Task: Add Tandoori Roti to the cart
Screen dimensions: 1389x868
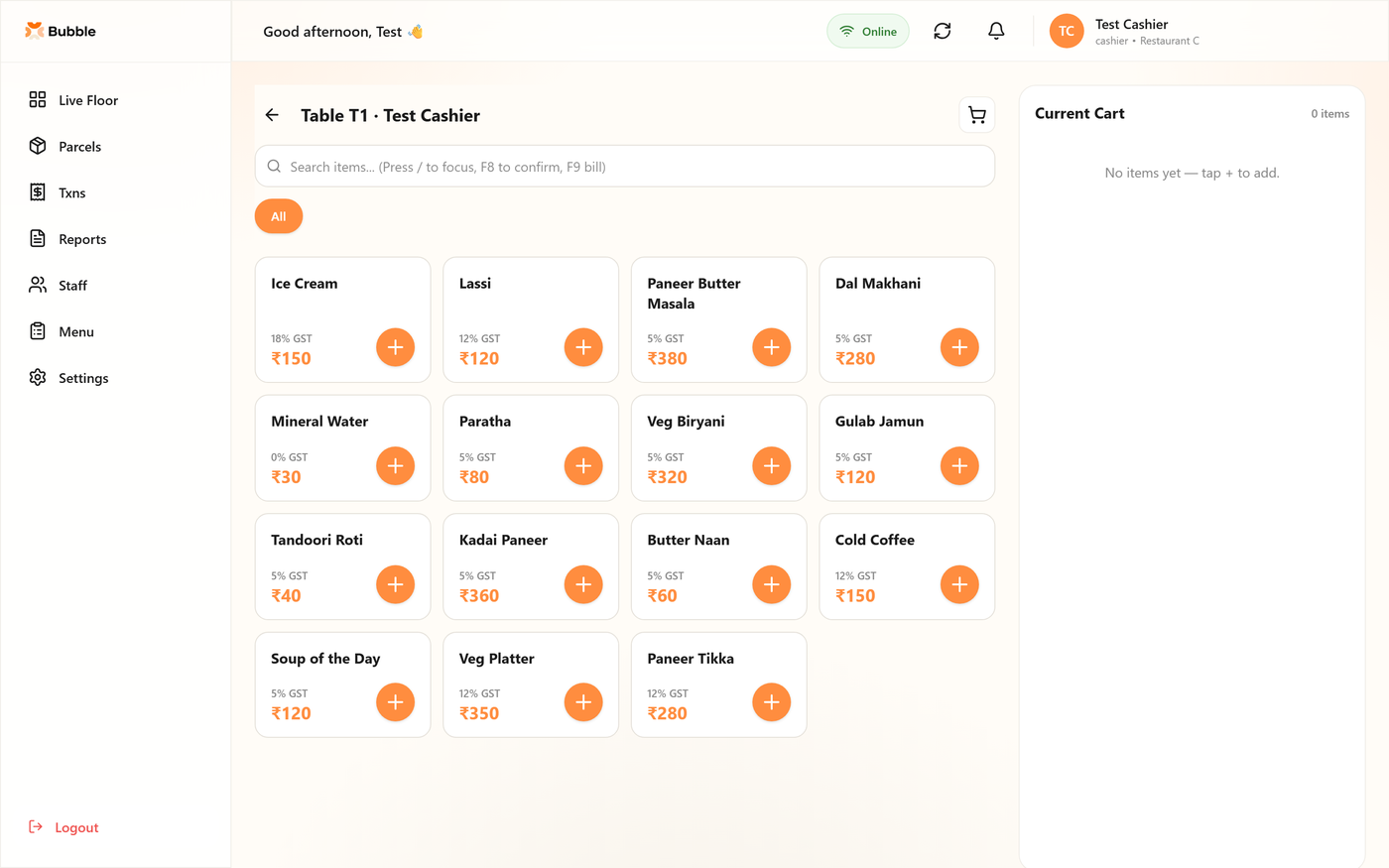Action: pos(395,584)
